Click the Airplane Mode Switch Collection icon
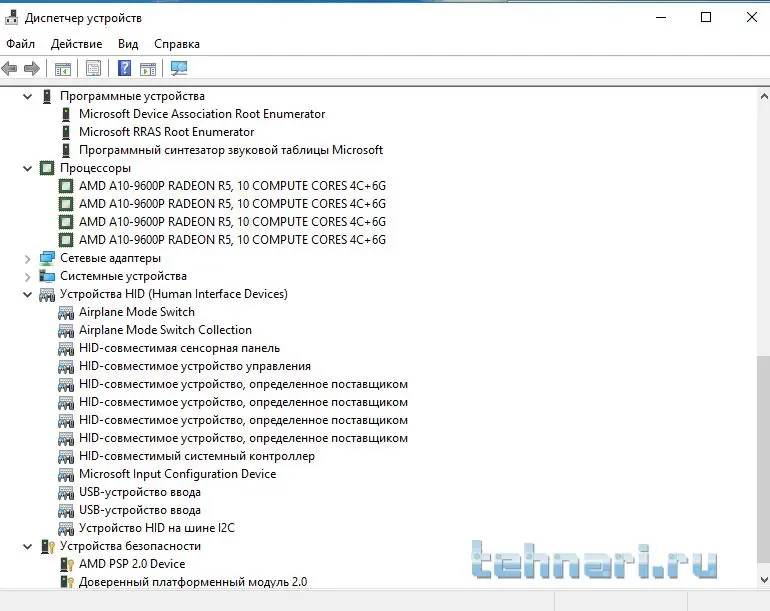 point(66,330)
